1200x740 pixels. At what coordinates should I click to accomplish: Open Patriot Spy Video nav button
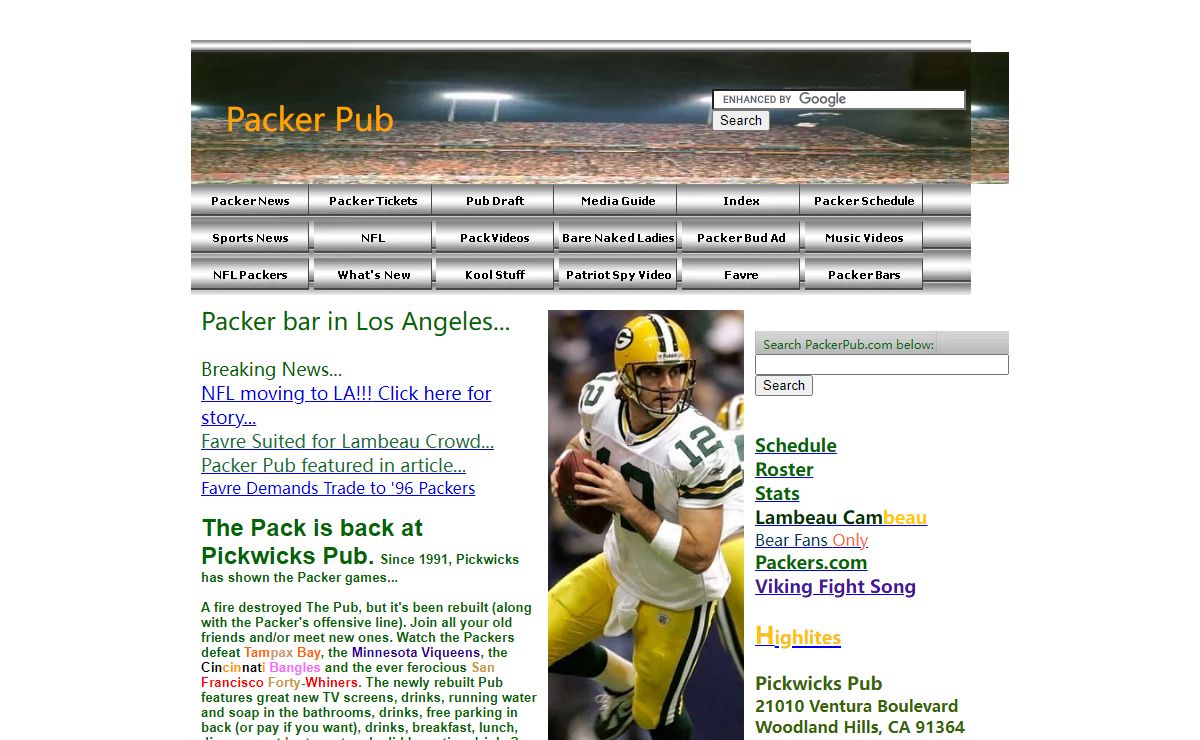(x=618, y=274)
